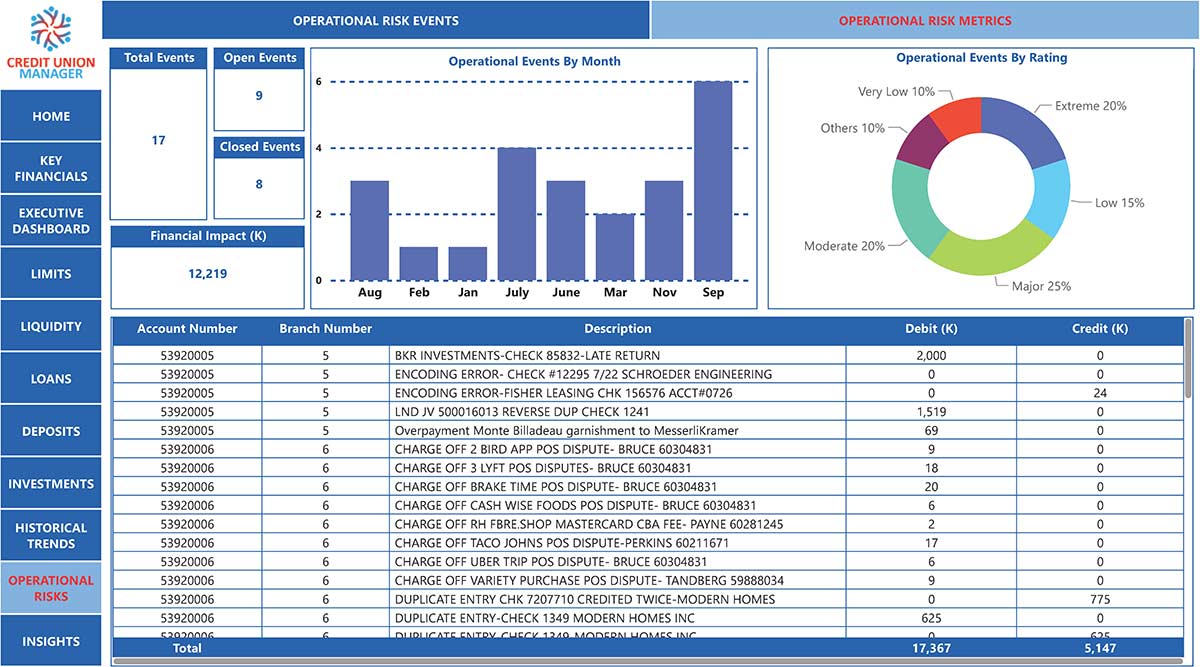1200x667 pixels.
Task: Sort by the Account Number column header
Action: pos(187,329)
